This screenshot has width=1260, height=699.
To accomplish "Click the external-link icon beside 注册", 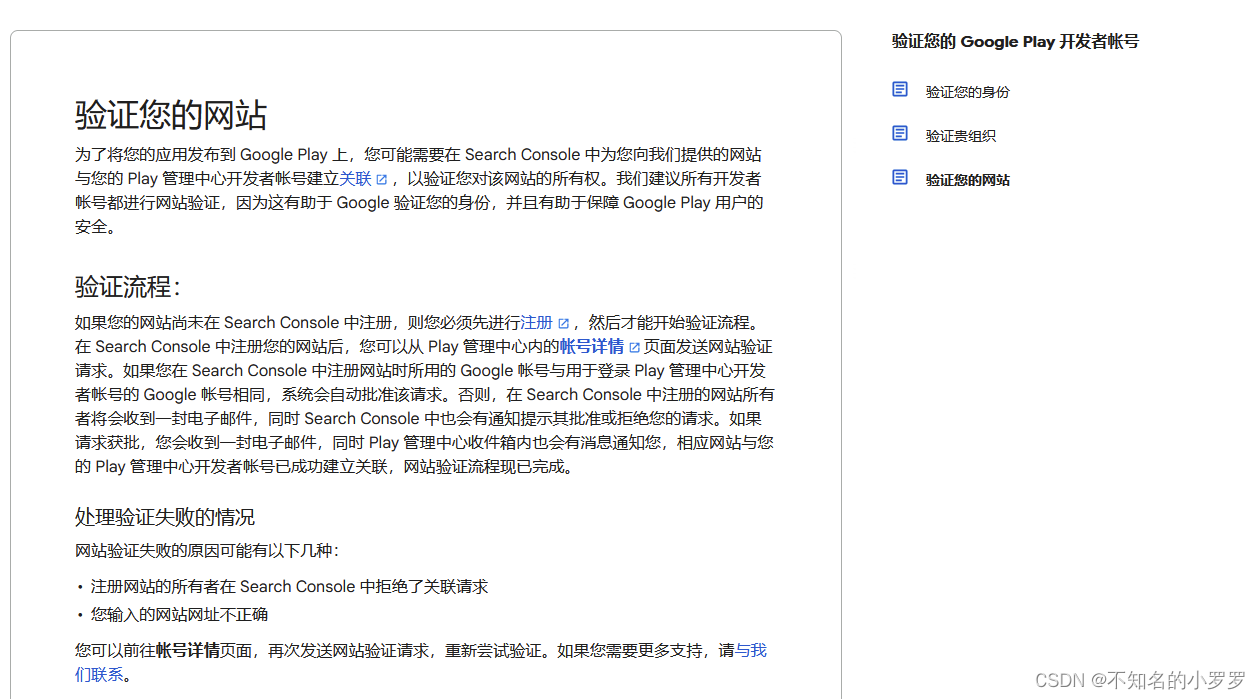I will pos(563,324).
